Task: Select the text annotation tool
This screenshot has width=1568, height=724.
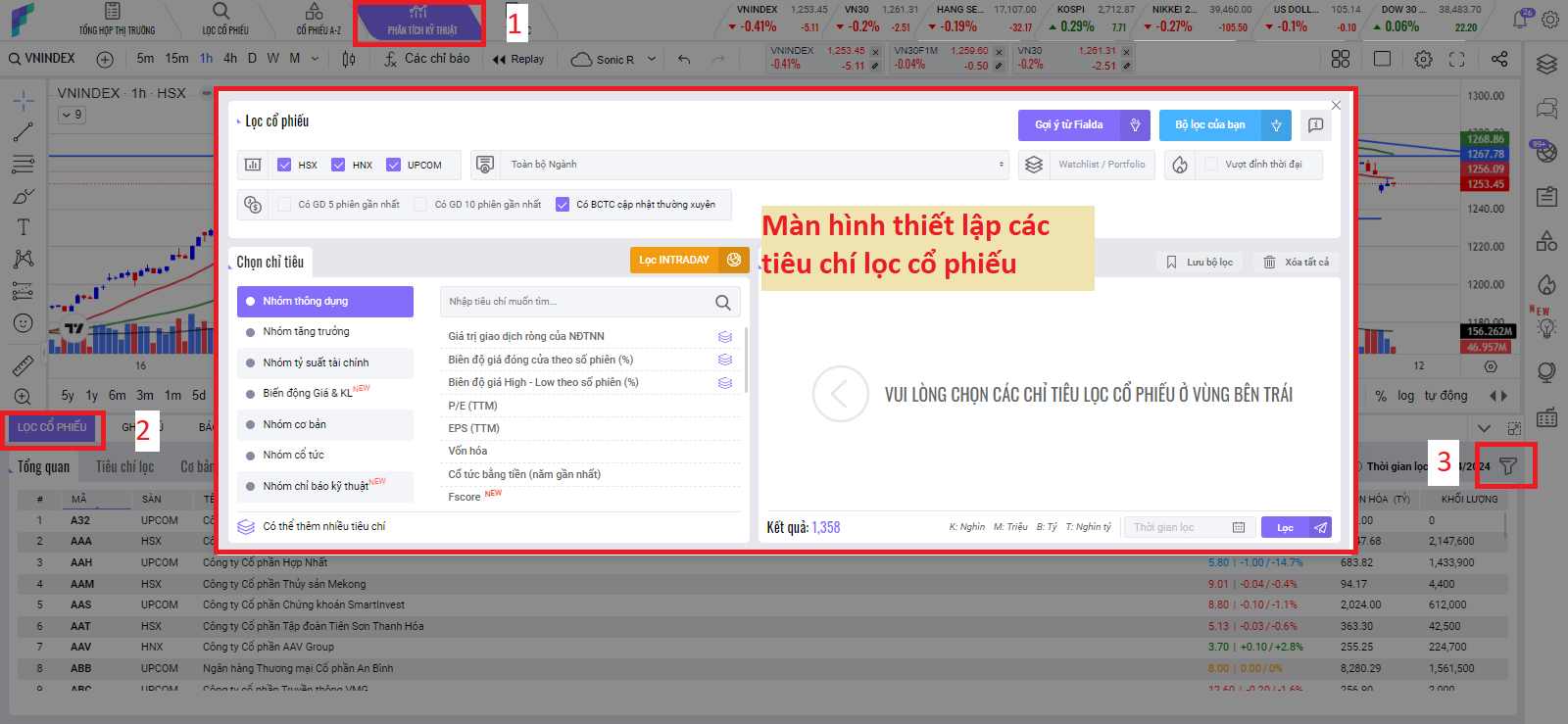Action: [x=24, y=227]
